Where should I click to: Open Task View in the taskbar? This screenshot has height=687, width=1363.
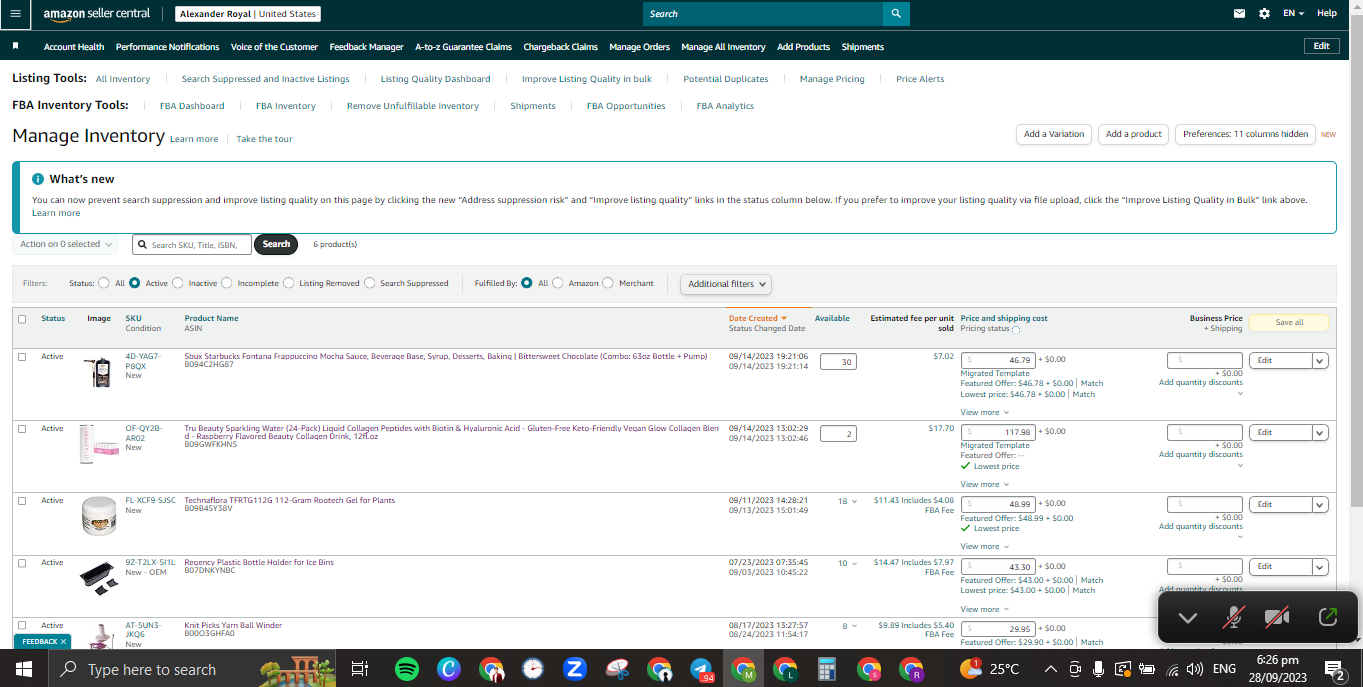coord(361,669)
